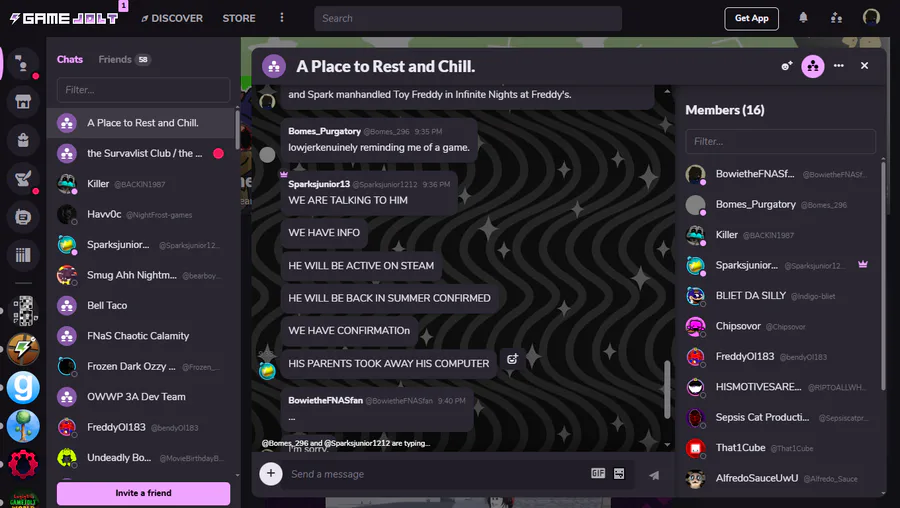Click the Get App button

pos(751,18)
